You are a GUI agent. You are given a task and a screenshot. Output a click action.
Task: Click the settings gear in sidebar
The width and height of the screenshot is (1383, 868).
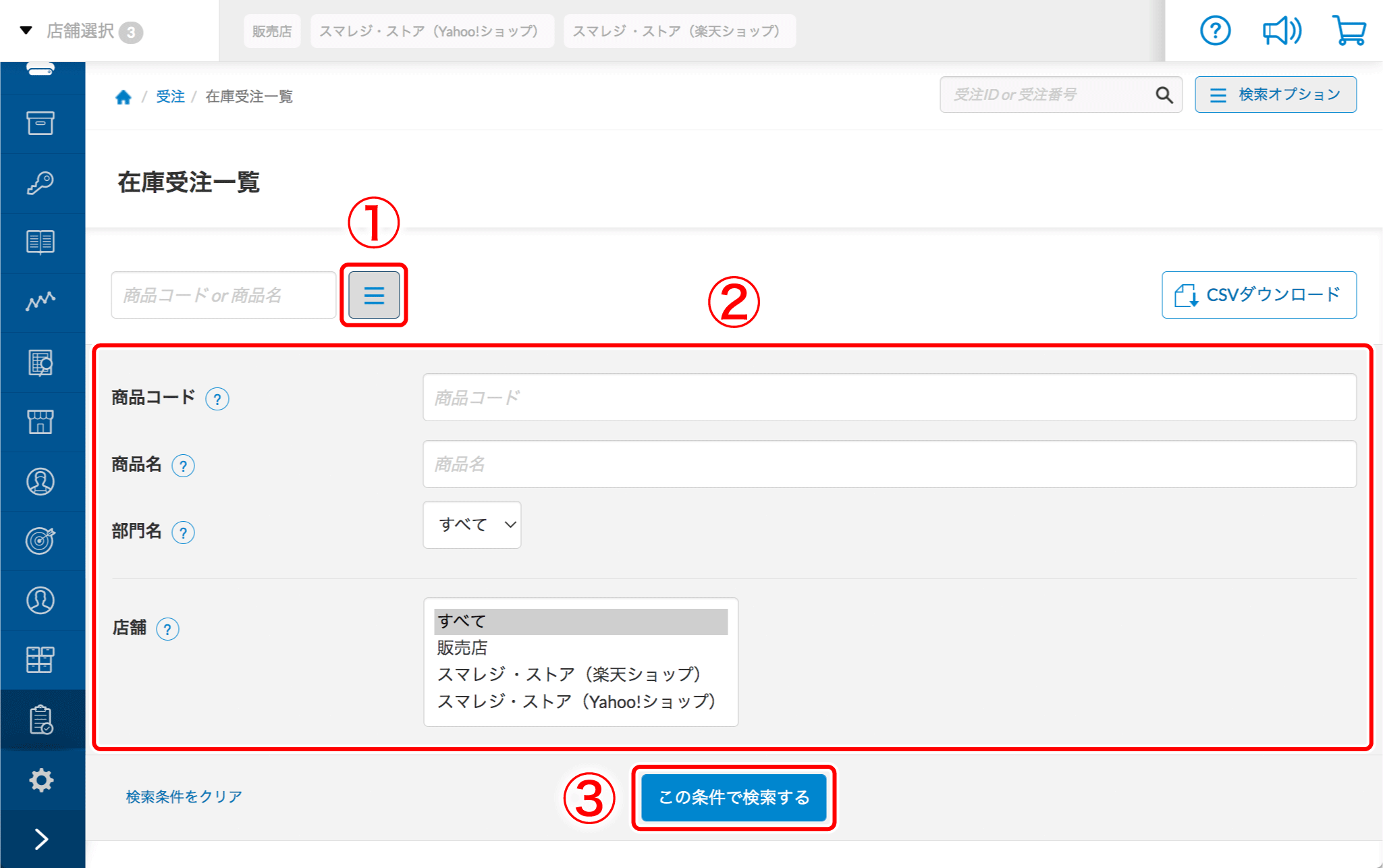[41, 780]
